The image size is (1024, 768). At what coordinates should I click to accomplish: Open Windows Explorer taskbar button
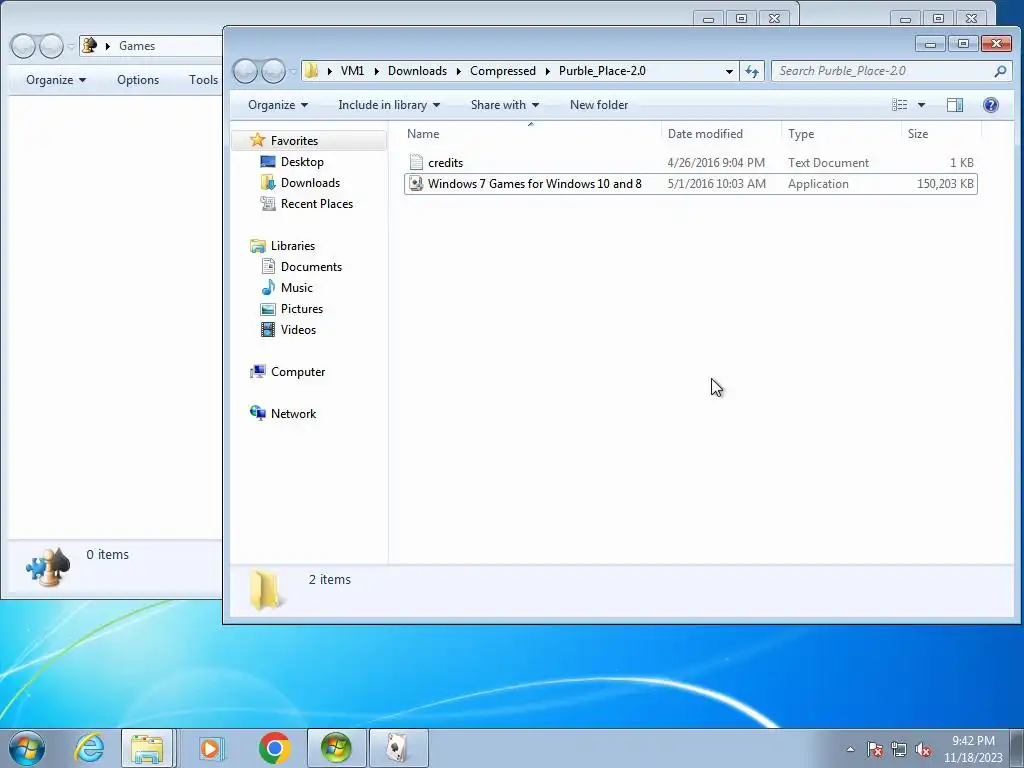pyautogui.click(x=147, y=748)
